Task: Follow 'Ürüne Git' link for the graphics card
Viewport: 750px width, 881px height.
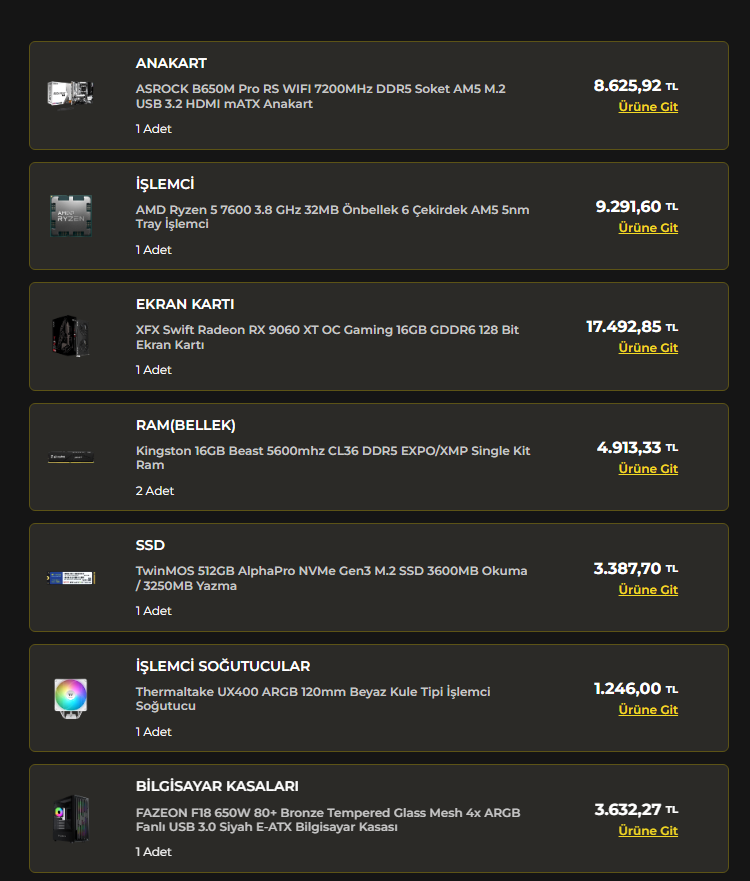Action: point(648,348)
